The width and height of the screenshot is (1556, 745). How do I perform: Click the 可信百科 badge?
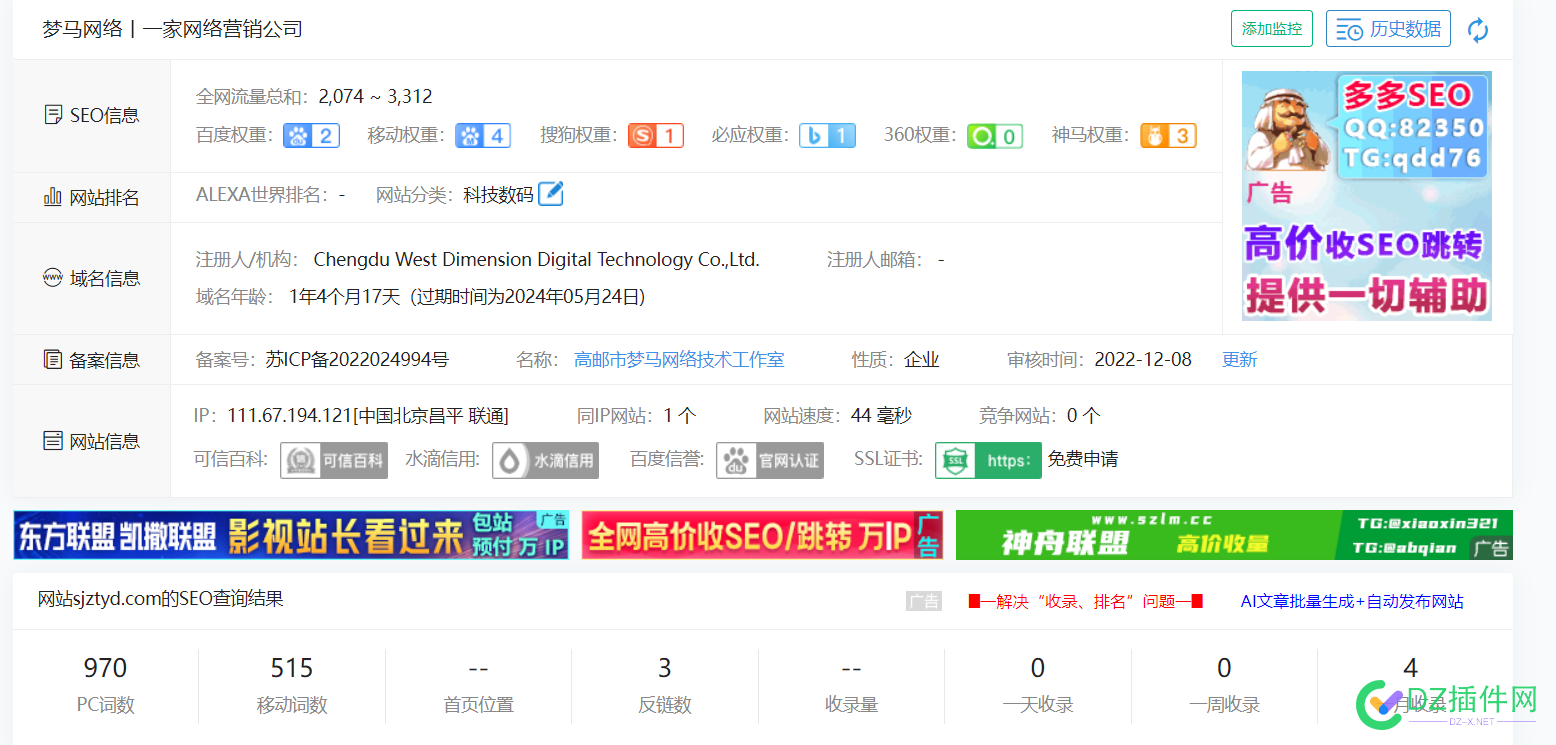tap(334, 460)
